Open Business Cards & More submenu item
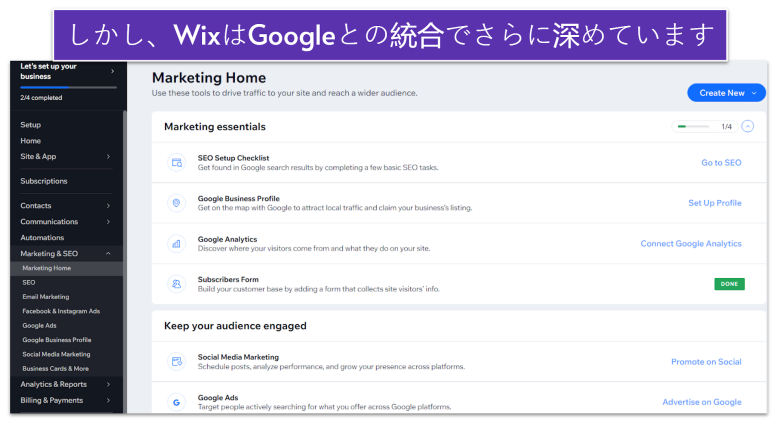 (55, 369)
